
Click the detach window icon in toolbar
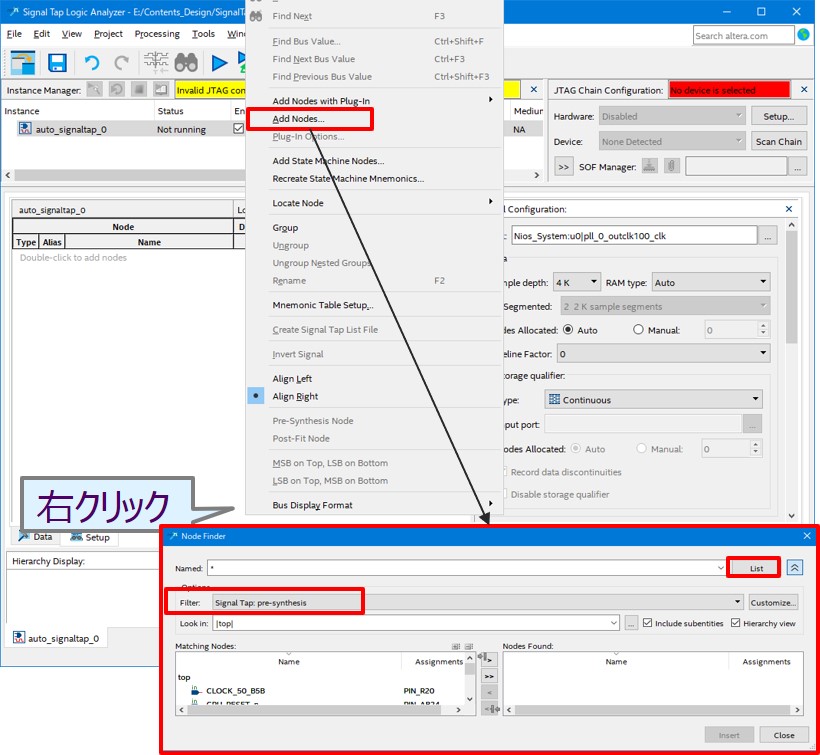[x=22, y=63]
